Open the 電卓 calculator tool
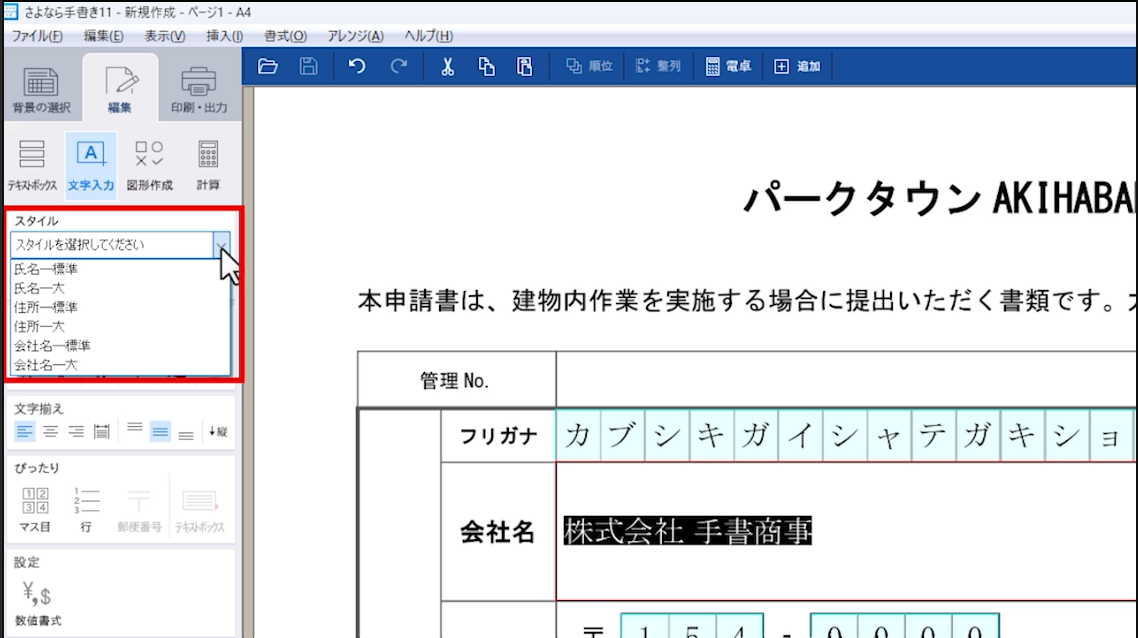The width and height of the screenshot is (1138, 638). pyautogui.click(x=728, y=67)
